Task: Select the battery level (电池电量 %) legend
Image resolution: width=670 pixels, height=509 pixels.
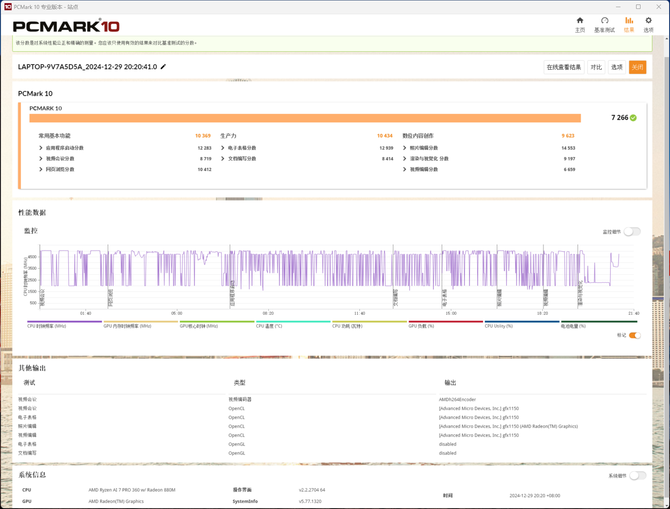Action: click(599, 324)
